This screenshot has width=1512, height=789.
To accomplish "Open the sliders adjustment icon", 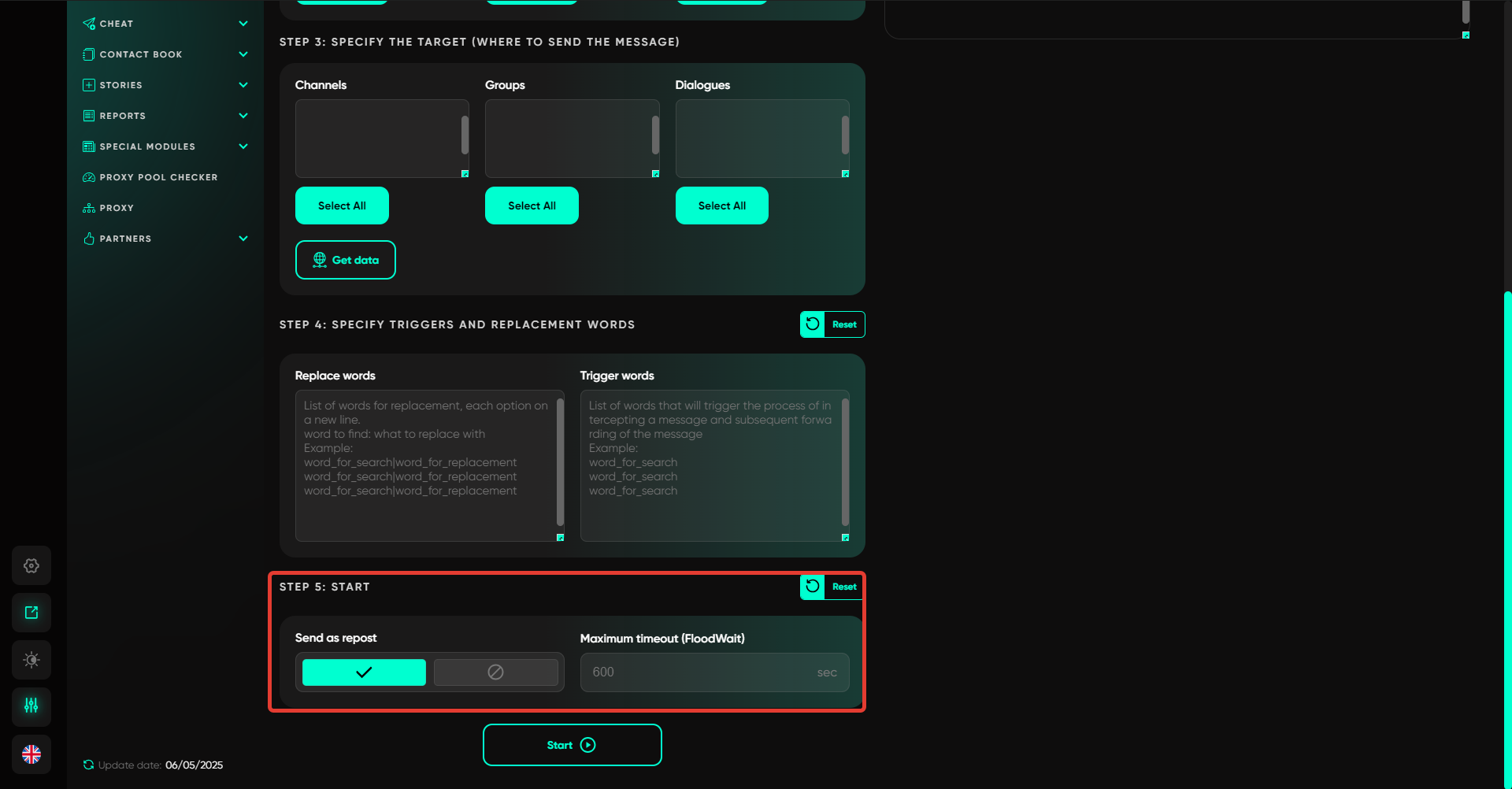I will click(x=31, y=706).
